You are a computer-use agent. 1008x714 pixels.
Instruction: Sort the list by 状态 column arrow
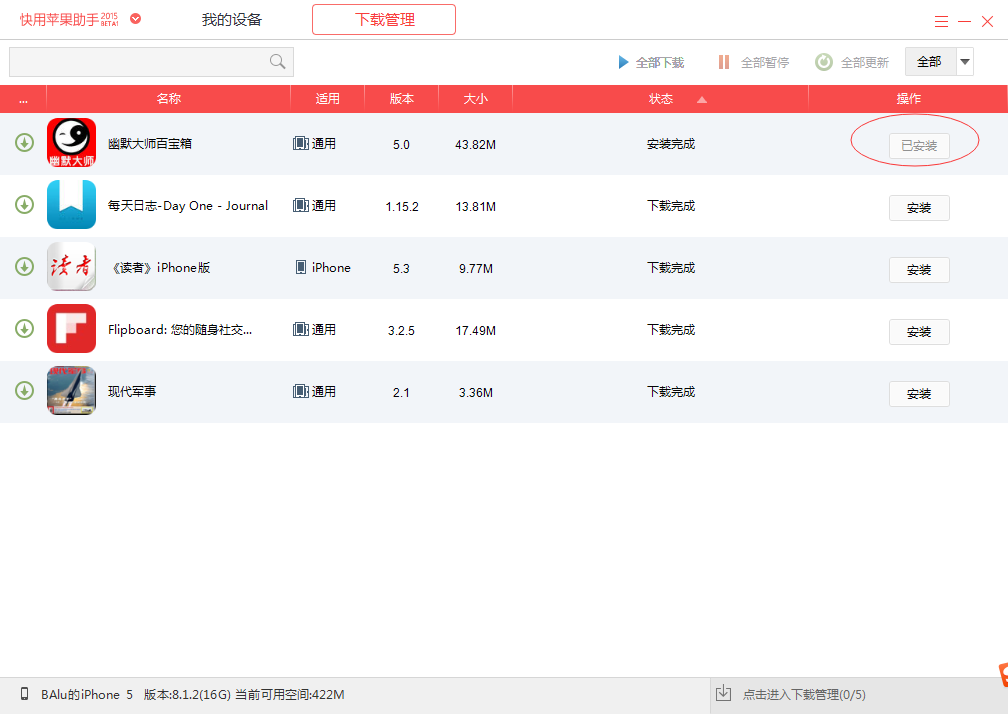coord(702,99)
